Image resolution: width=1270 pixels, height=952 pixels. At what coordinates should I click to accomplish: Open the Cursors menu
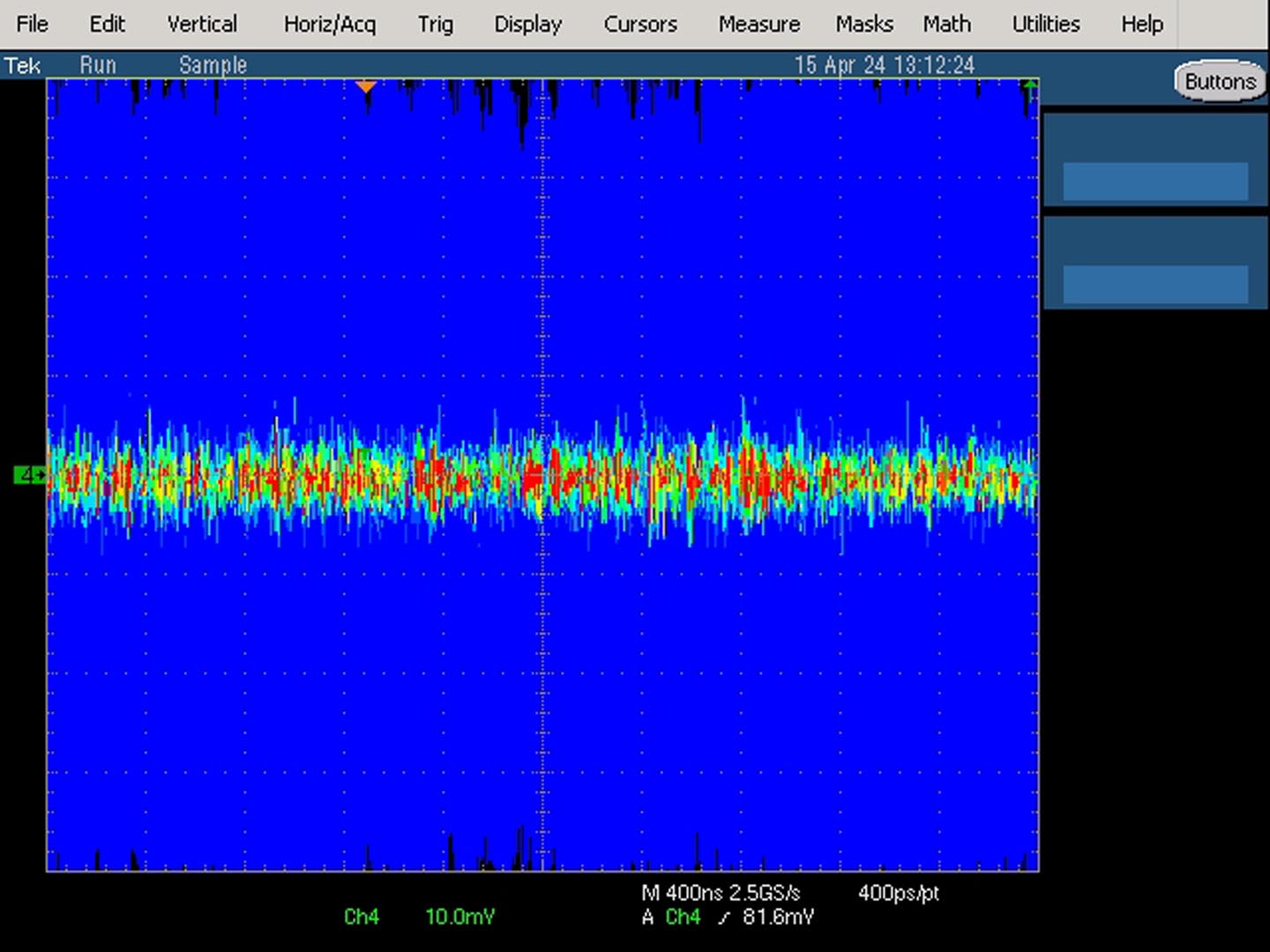(x=640, y=24)
